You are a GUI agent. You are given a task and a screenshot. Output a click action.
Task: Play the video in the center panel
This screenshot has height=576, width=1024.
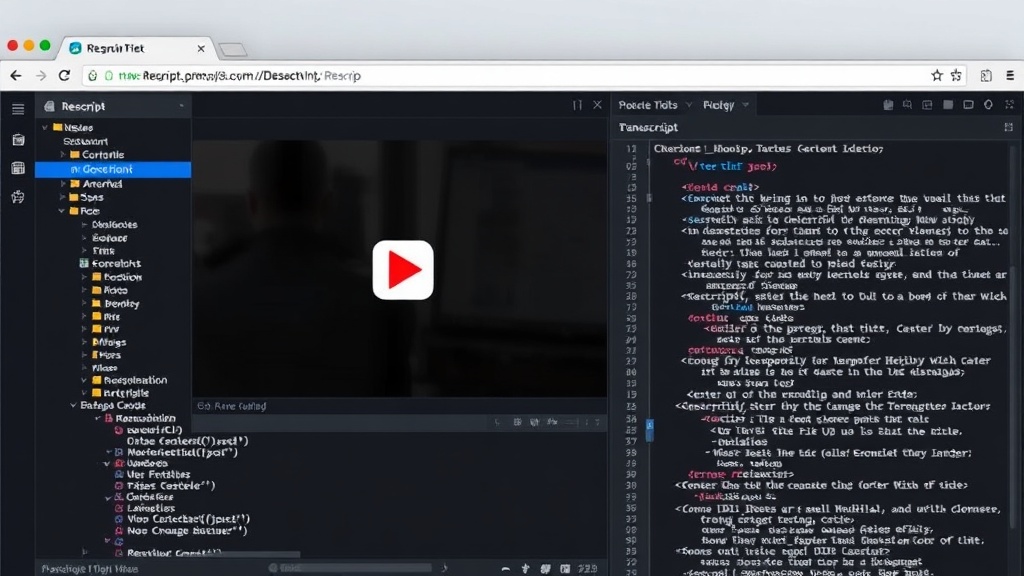[x=403, y=270]
